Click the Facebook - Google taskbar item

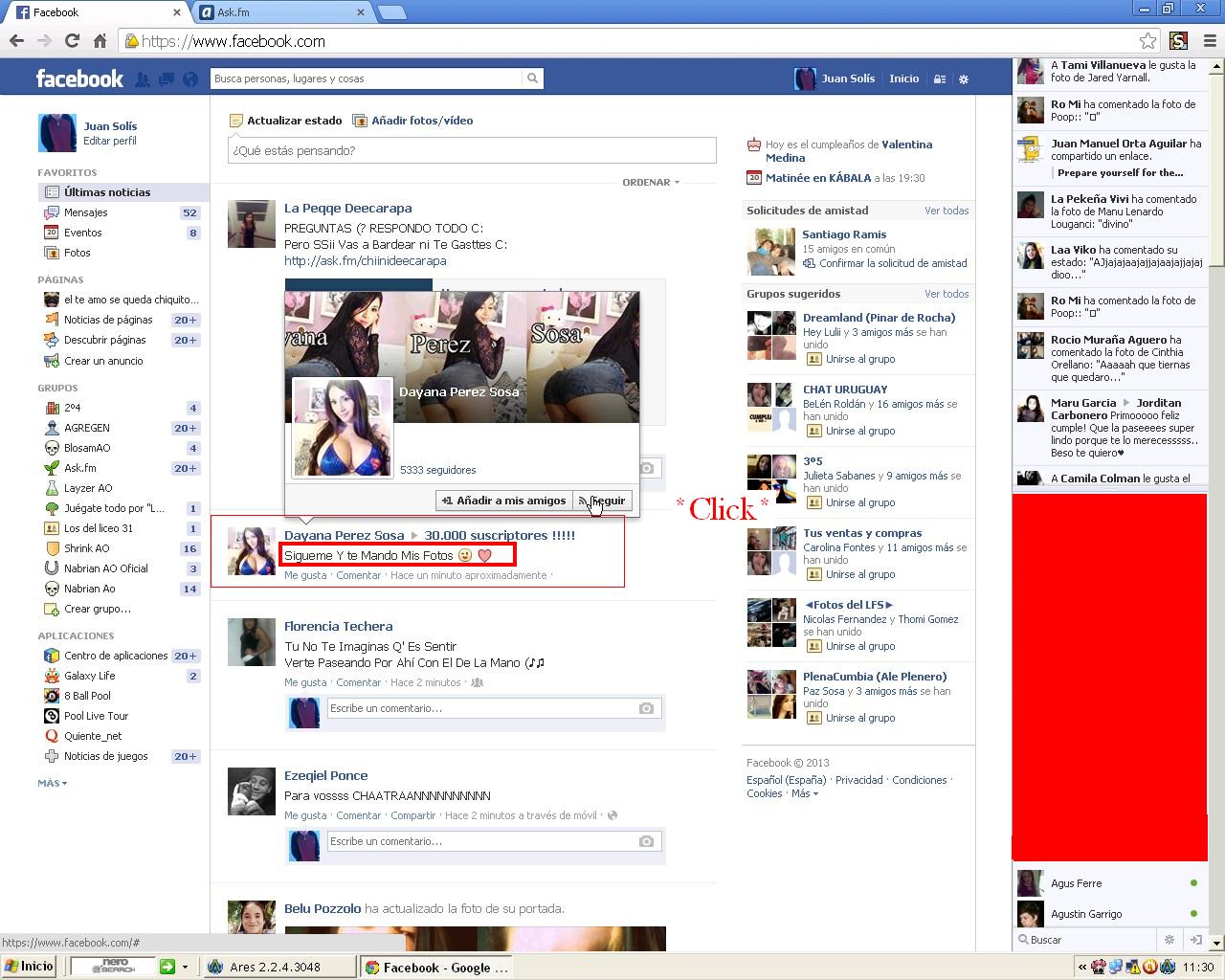click(x=436, y=967)
